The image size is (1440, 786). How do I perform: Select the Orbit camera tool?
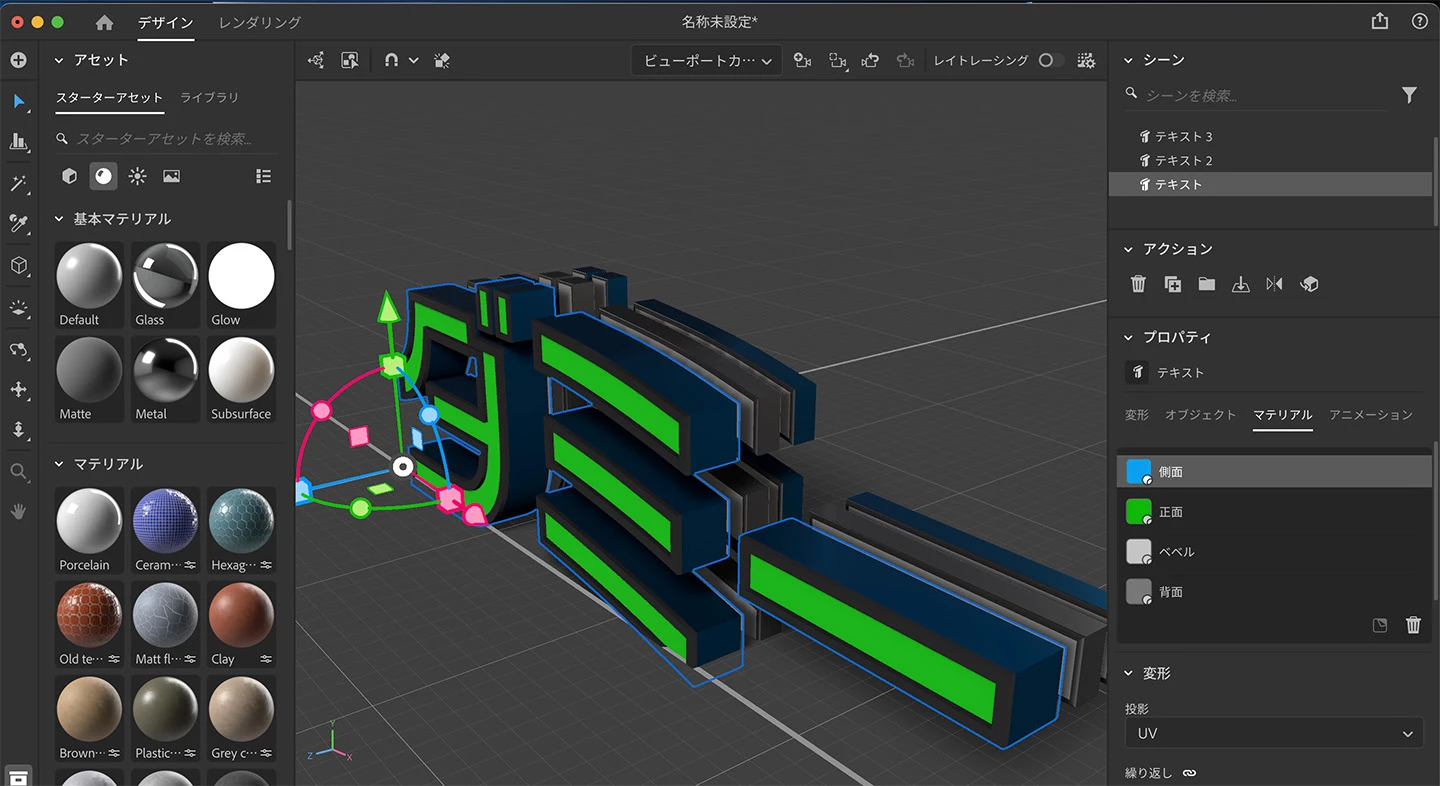18,350
